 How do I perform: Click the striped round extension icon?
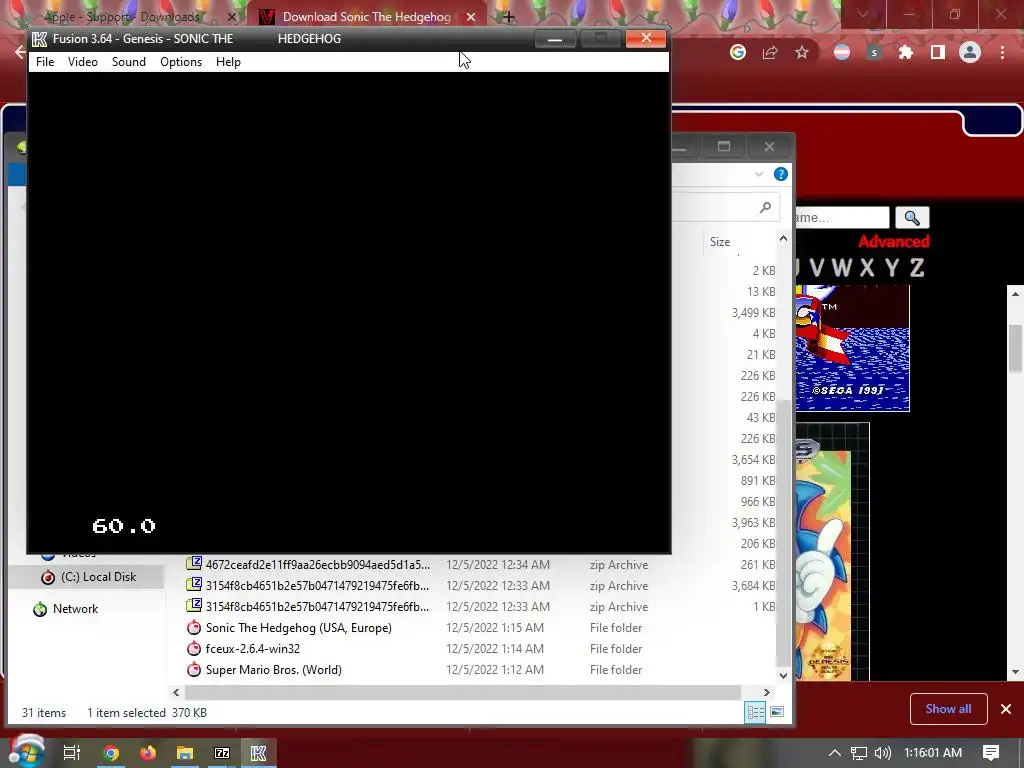(842, 53)
